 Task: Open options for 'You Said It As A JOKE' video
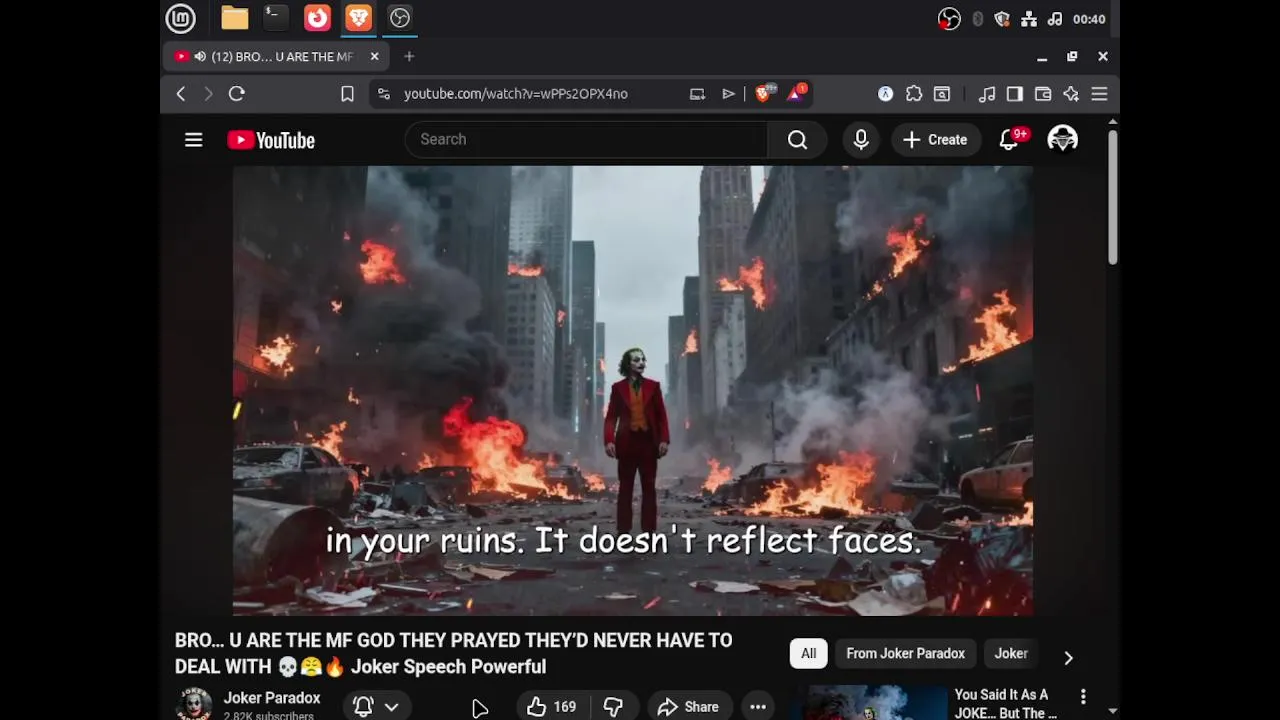tap(1083, 696)
